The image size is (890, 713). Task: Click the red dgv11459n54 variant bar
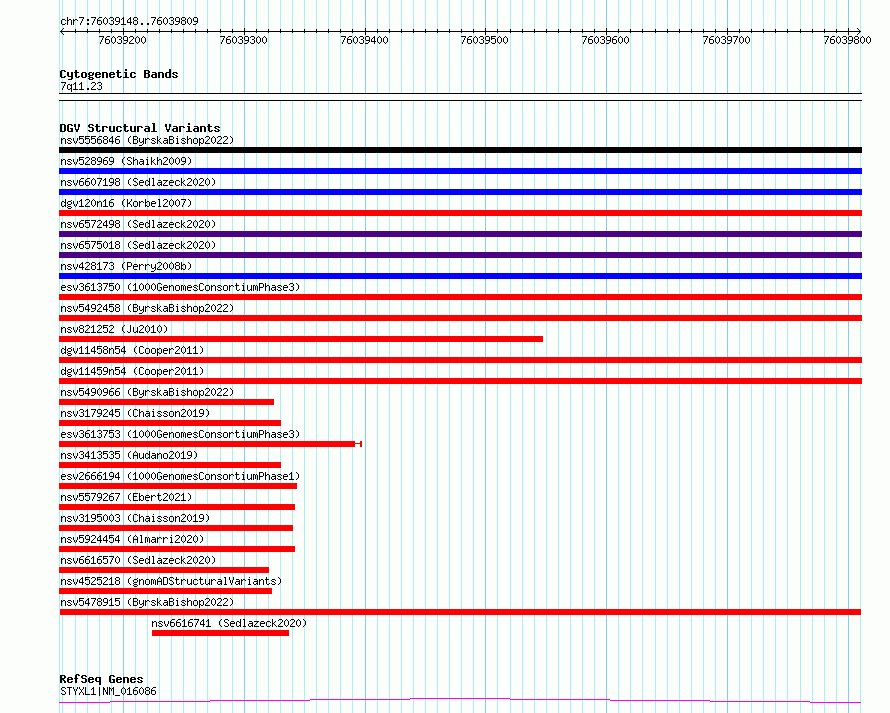[460, 381]
